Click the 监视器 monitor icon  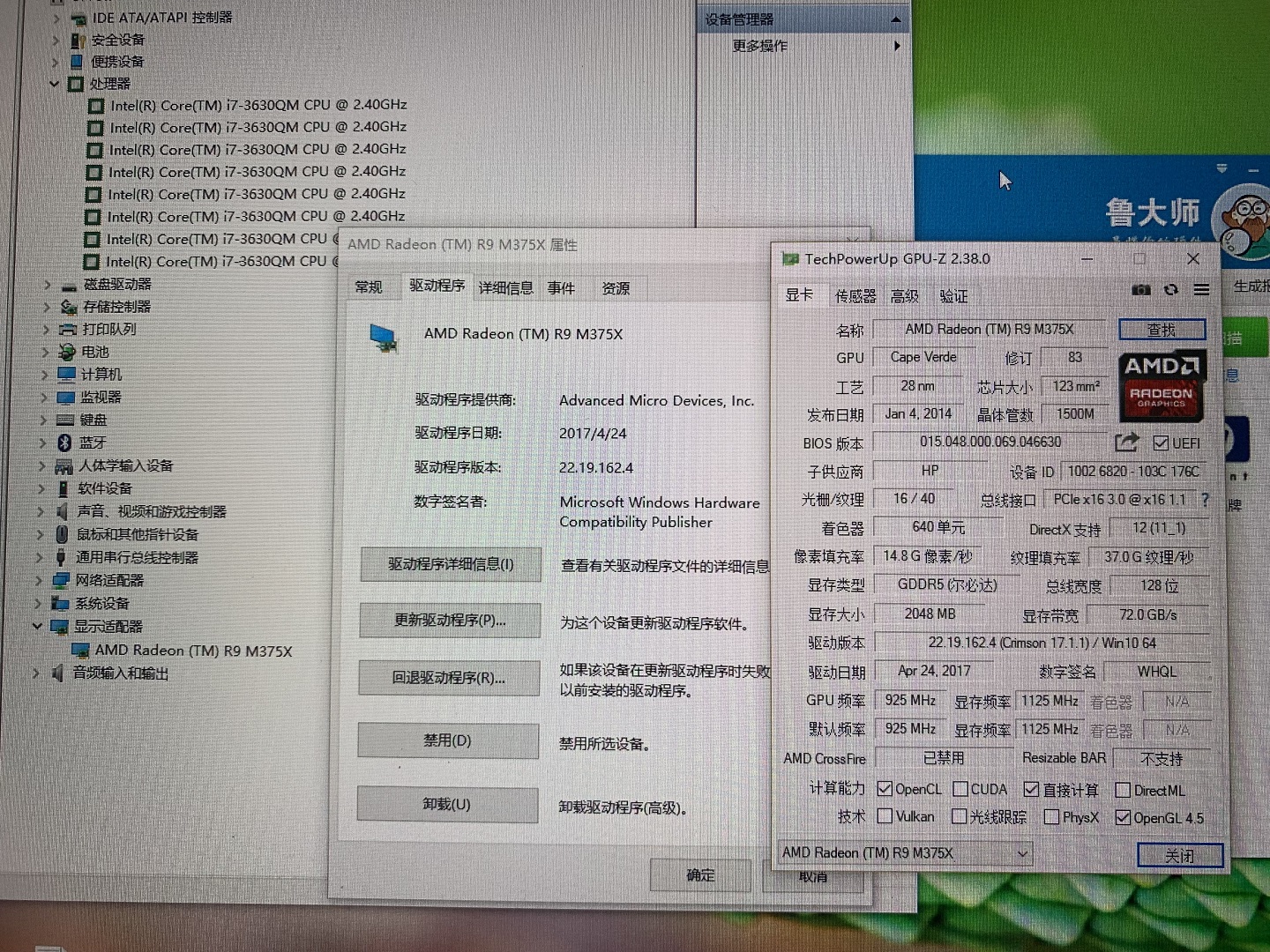point(66,398)
